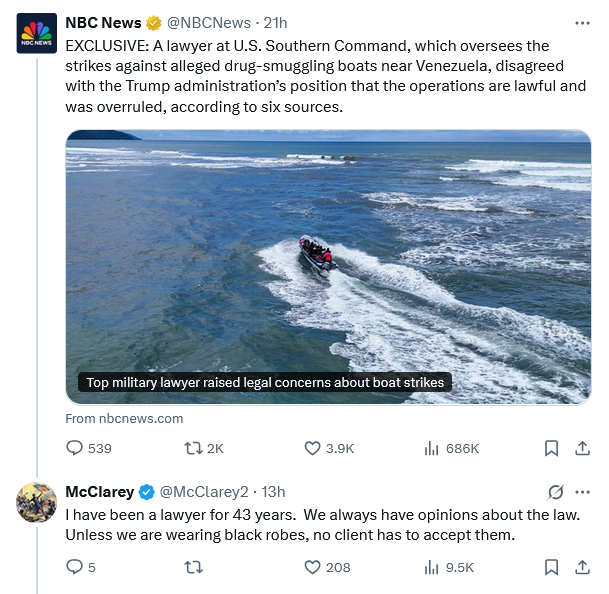Bookmark McClarey's reply

click(x=552, y=567)
